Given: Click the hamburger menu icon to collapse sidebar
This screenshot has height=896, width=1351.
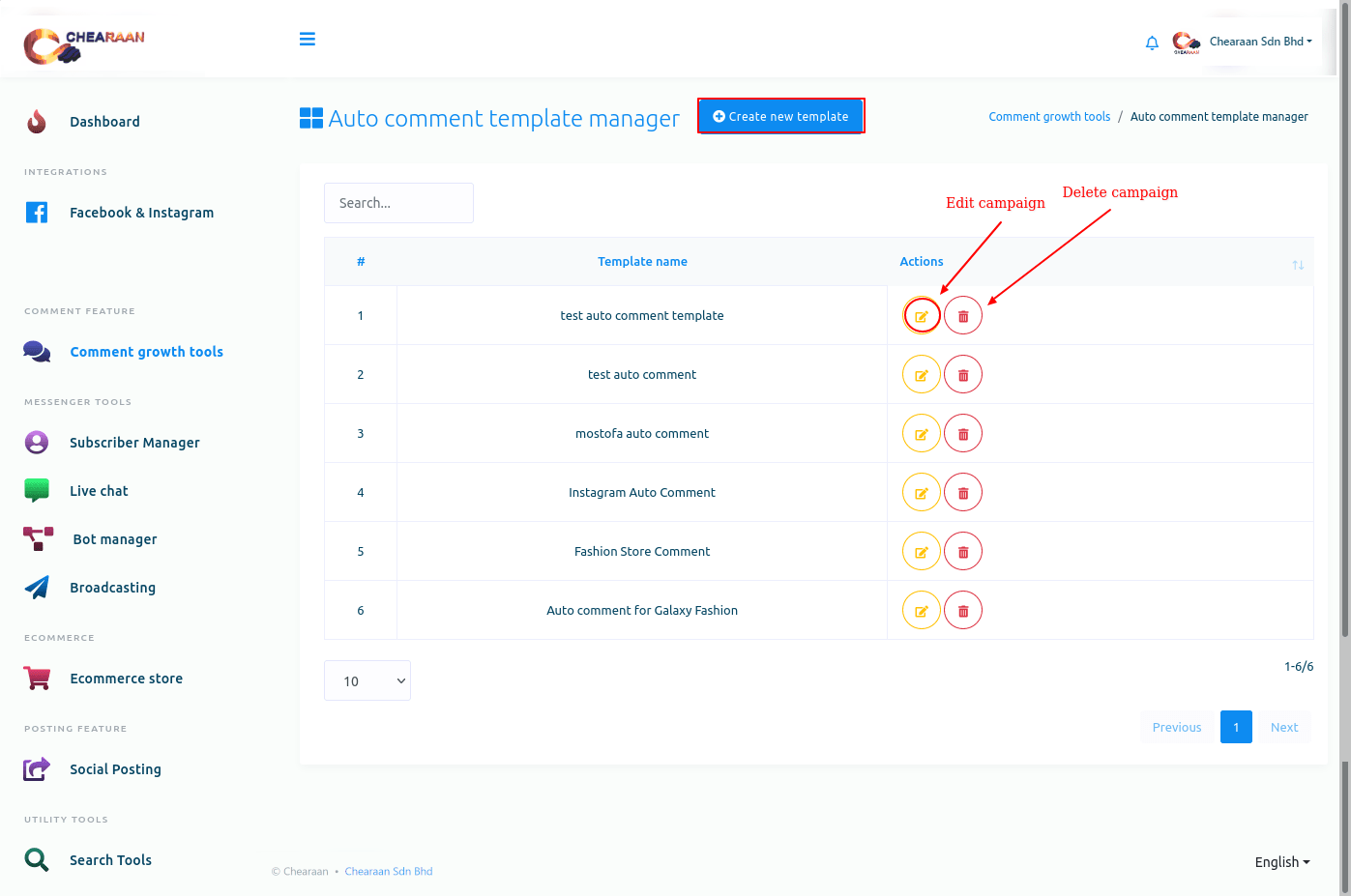Looking at the screenshot, I should (308, 40).
